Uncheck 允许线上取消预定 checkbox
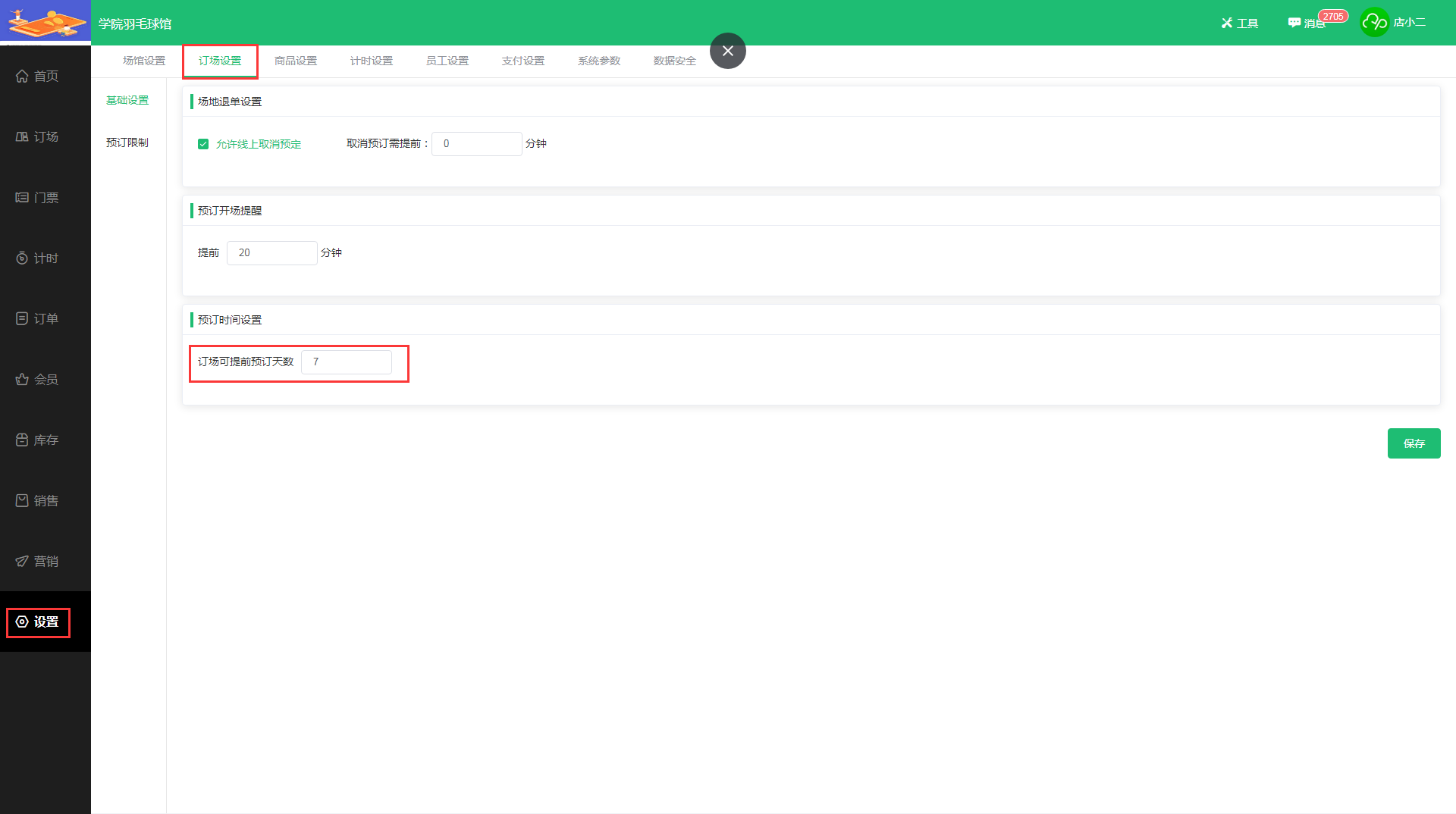Viewport: 1456px width, 814px height. [203, 144]
